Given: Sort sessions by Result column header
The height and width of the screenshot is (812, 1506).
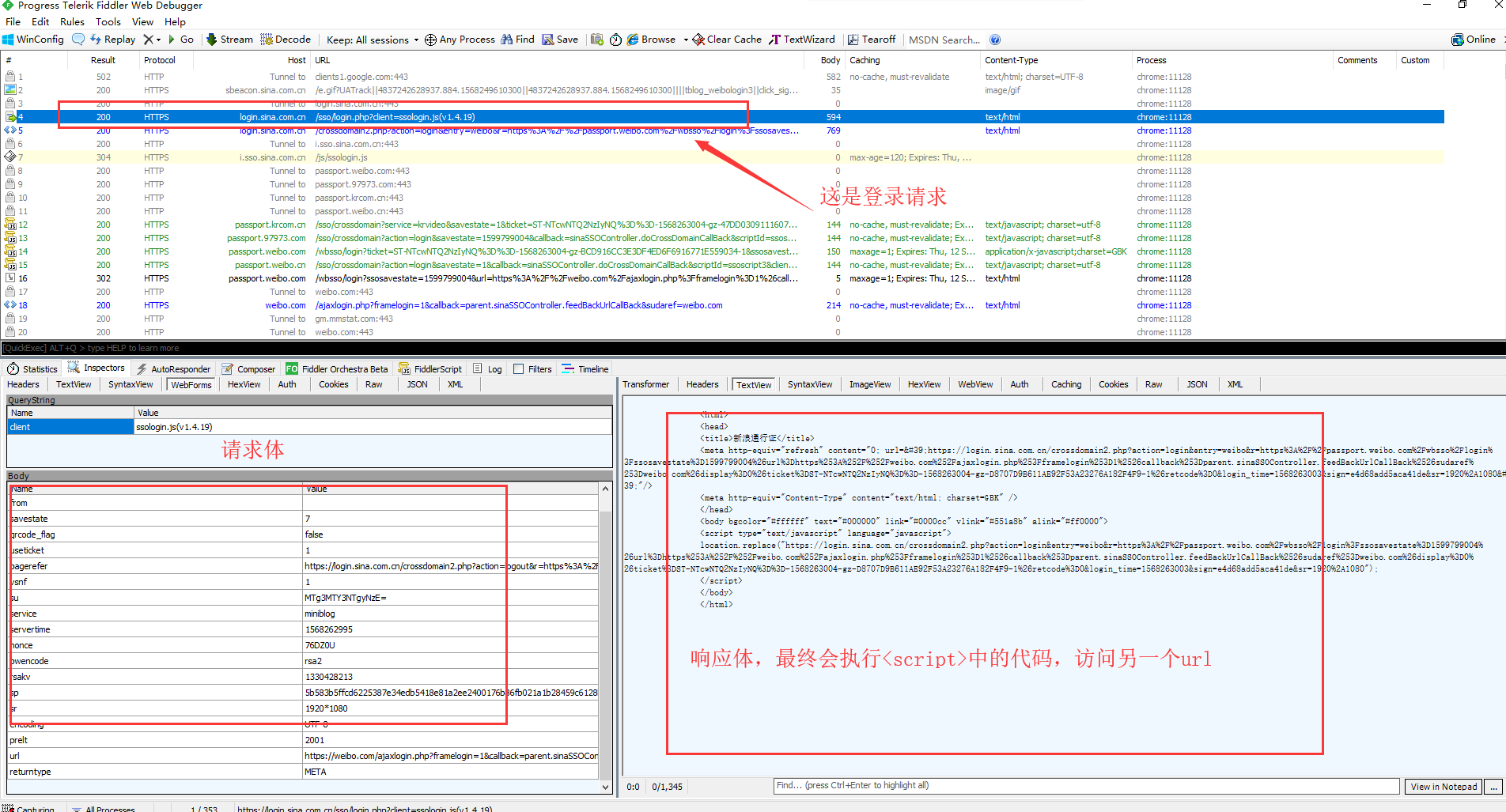Looking at the screenshot, I should pyautogui.click(x=104, y=60).
